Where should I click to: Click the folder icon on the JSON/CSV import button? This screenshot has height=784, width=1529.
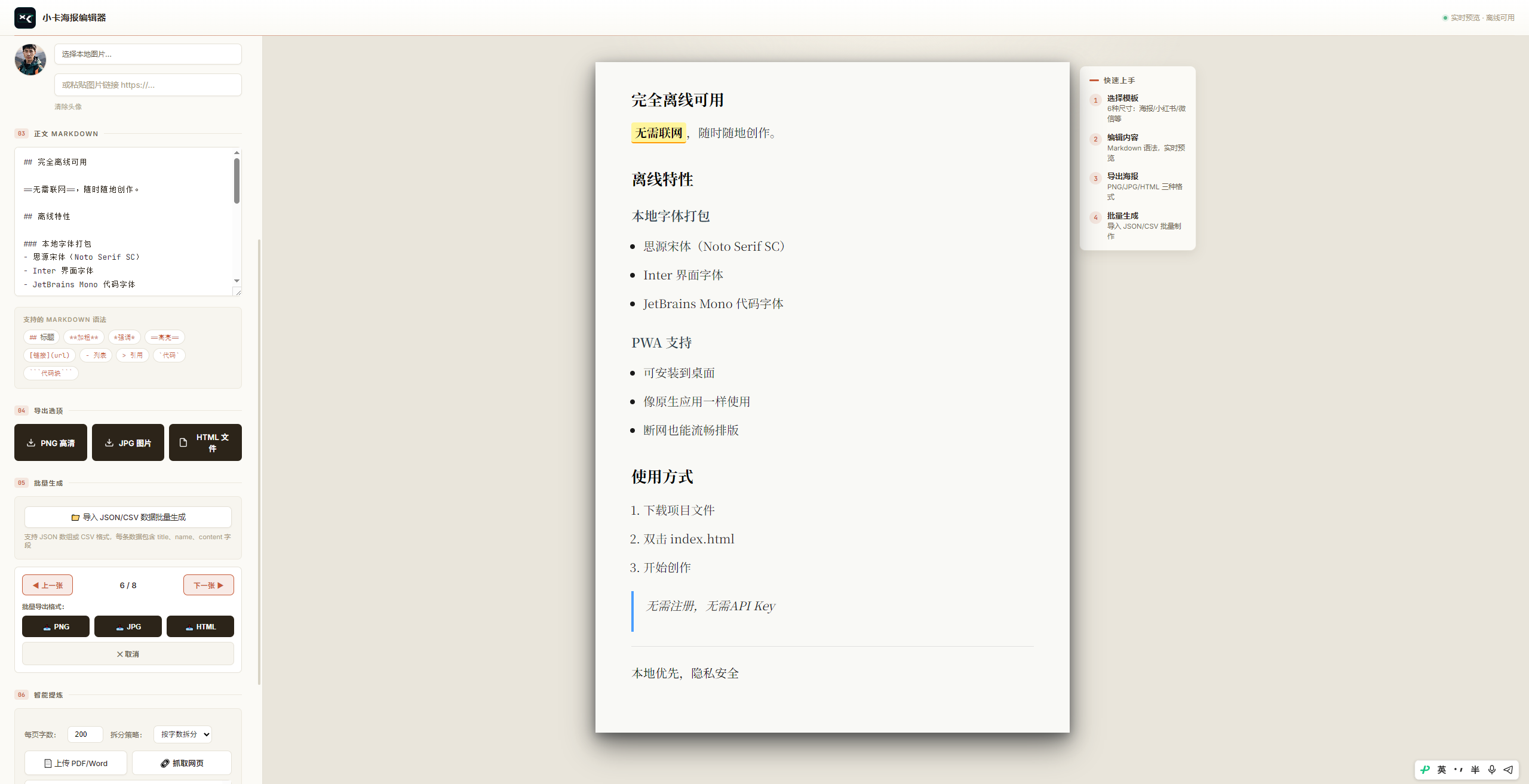coord(75,517)
